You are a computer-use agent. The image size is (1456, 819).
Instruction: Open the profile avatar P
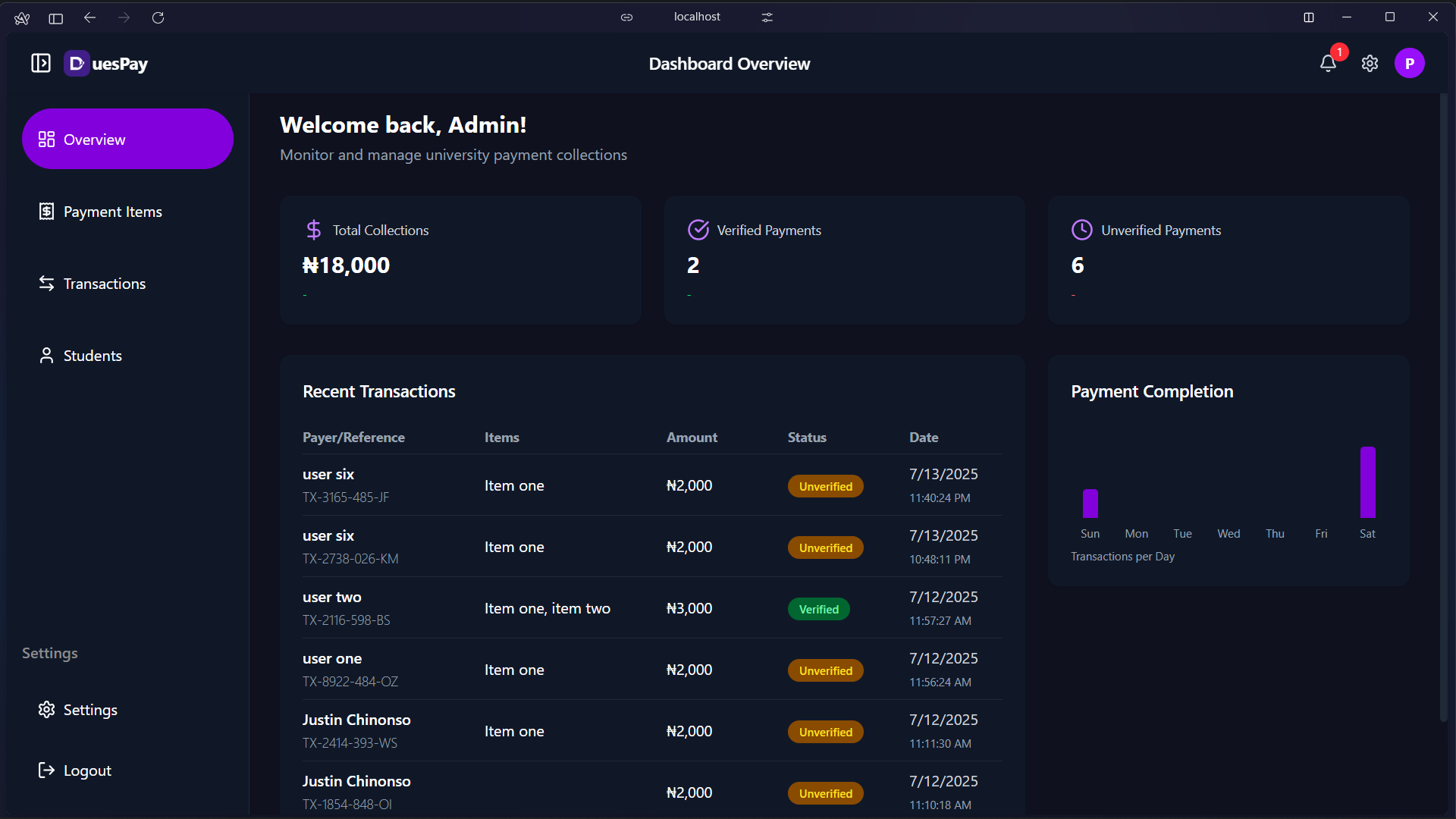coord(1409,64)
